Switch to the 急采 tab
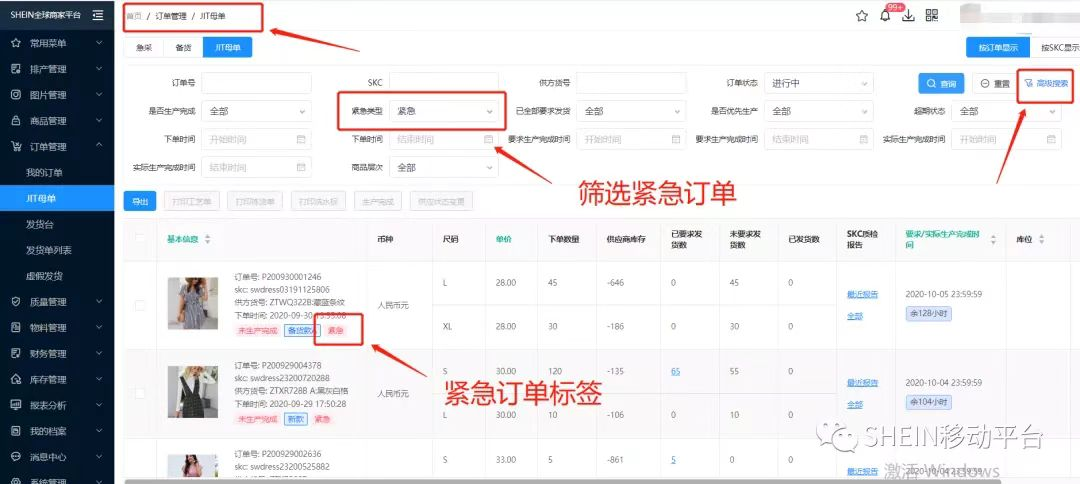This screenshot has height=484, width=1080. pyautogui.click(x=143, y=47)
